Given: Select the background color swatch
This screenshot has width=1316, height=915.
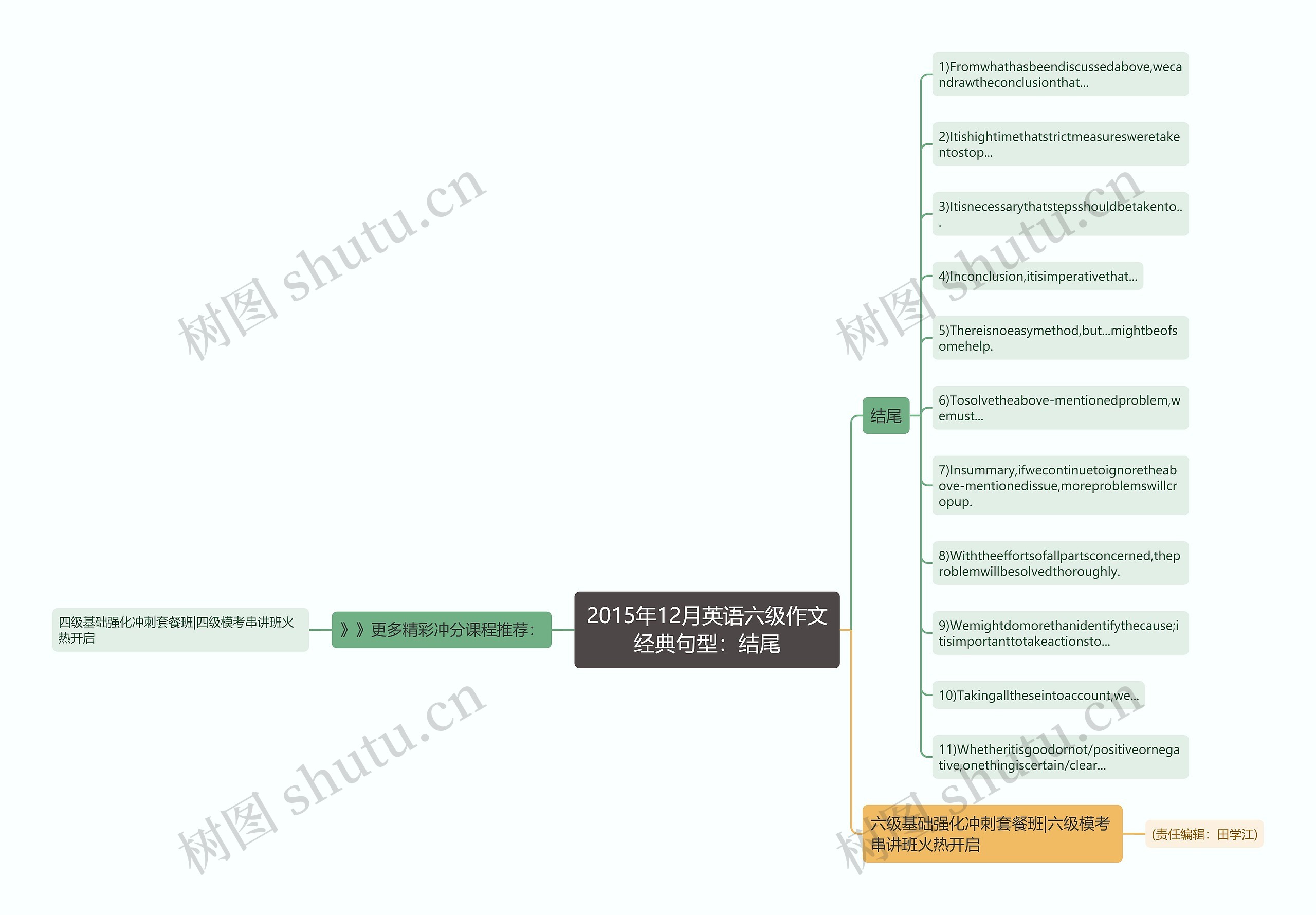Looking at the screenshot, I should pyautogui.click(x=100, y=100).
